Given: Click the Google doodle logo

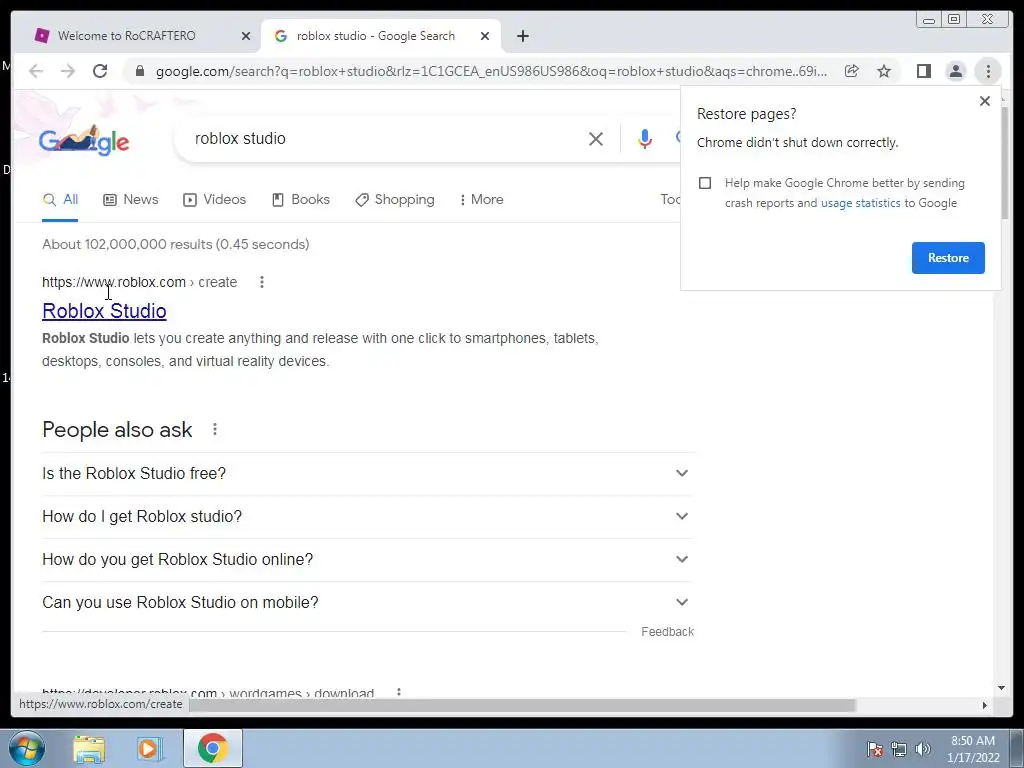Looking at the screenshot, I should click(84, 140).
